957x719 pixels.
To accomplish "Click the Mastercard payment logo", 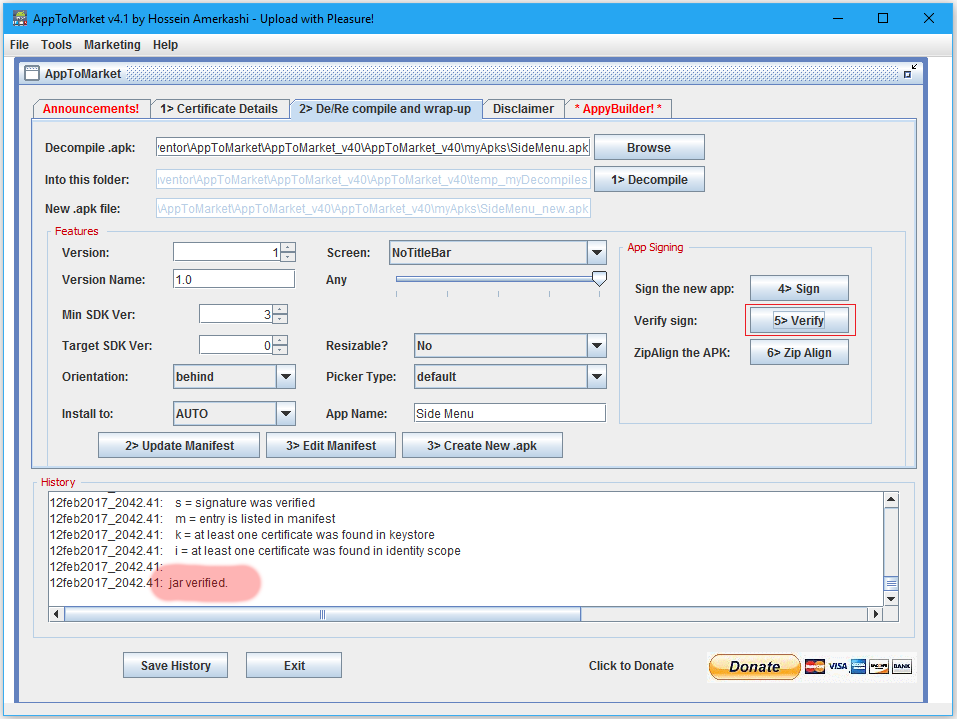I will (814, 666).
